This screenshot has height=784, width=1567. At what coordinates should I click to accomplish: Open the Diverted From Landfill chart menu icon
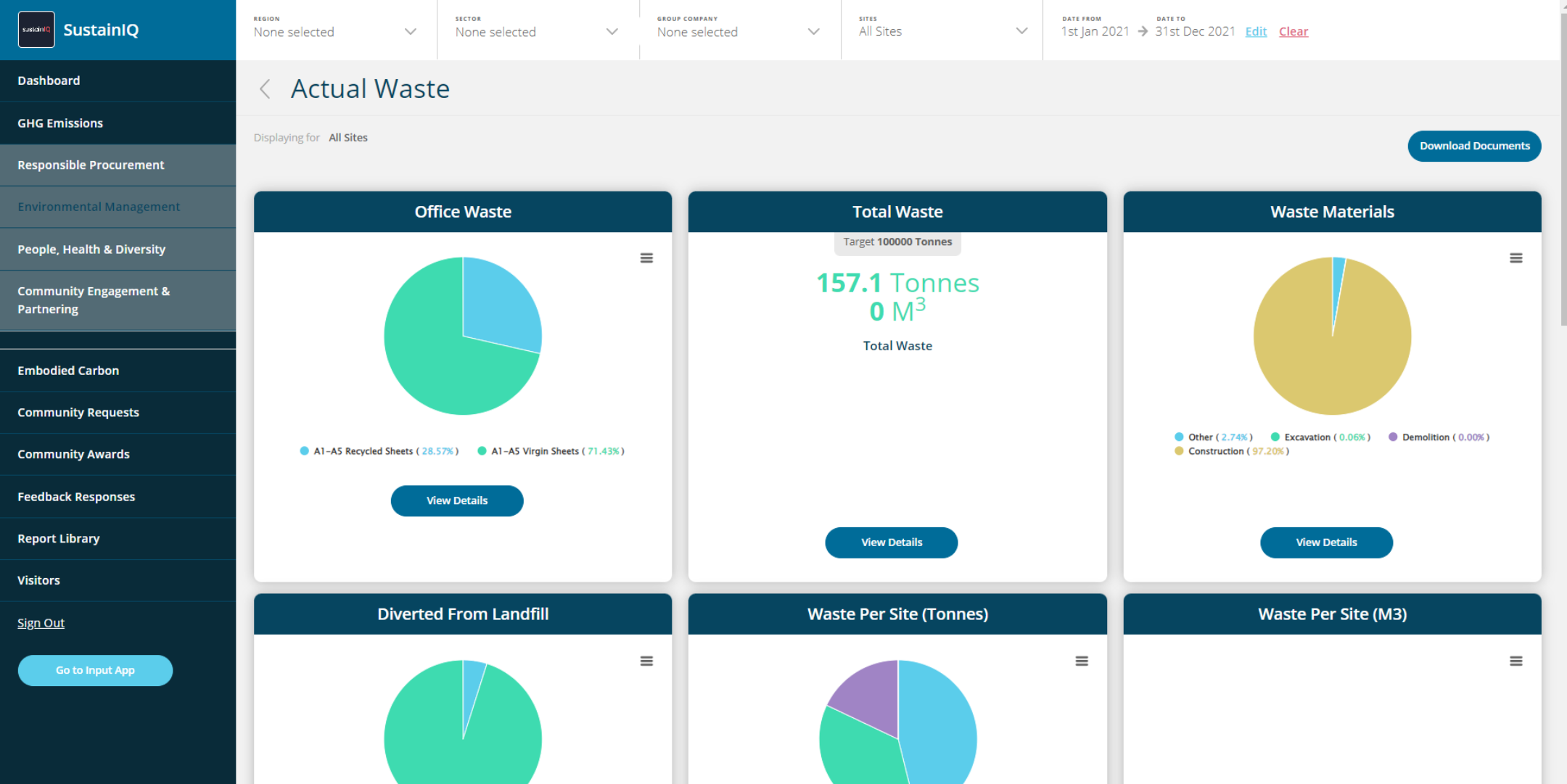[x=646, y=661]
